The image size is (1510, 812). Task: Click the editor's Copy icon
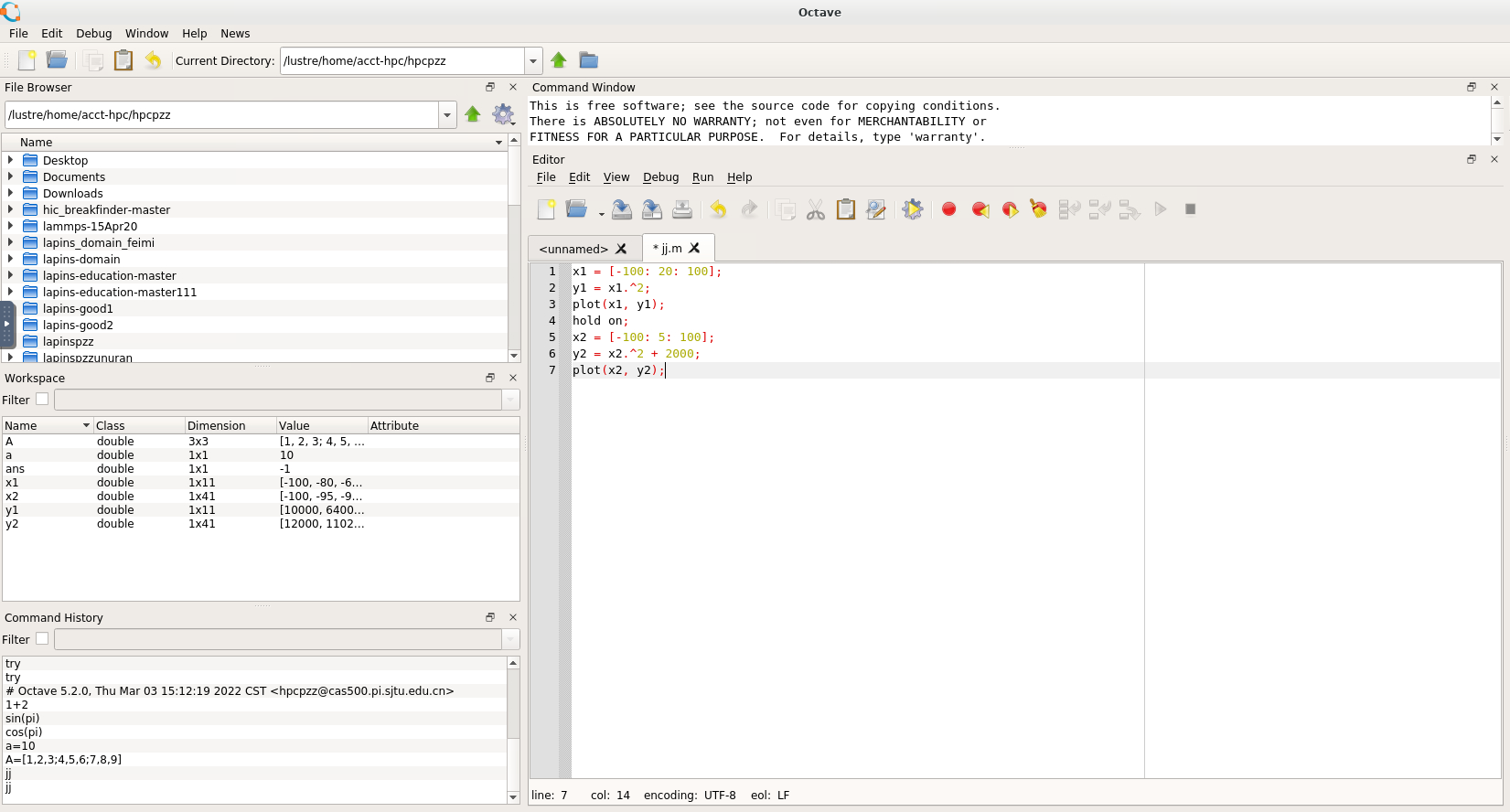tap(785, 209)
